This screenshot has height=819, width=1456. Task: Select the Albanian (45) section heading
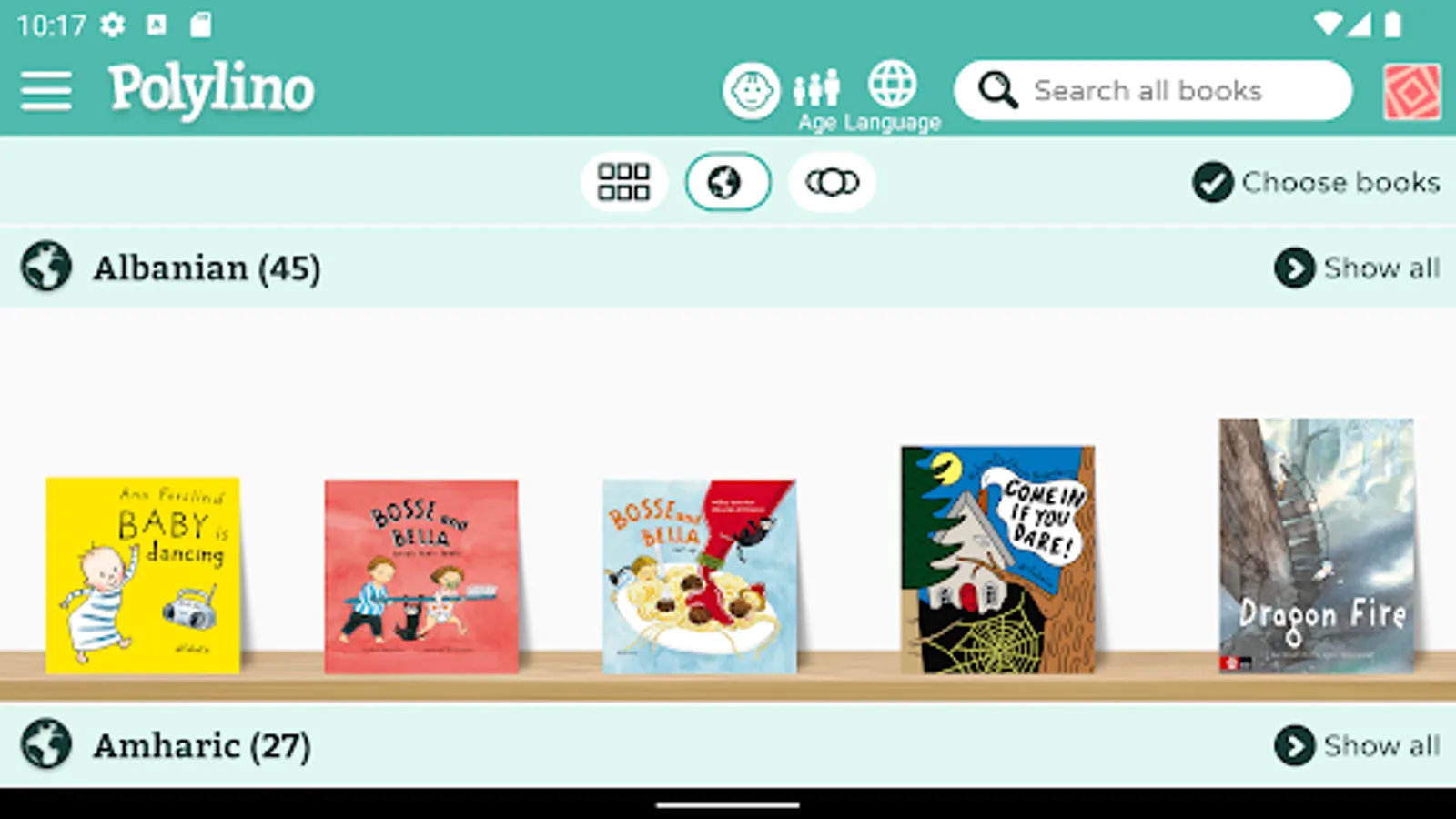pyautogui.click(x=207, y=268)
